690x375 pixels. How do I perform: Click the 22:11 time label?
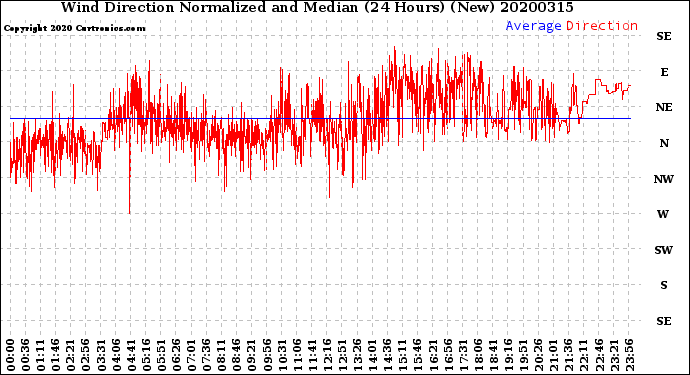tap(583, 355)
